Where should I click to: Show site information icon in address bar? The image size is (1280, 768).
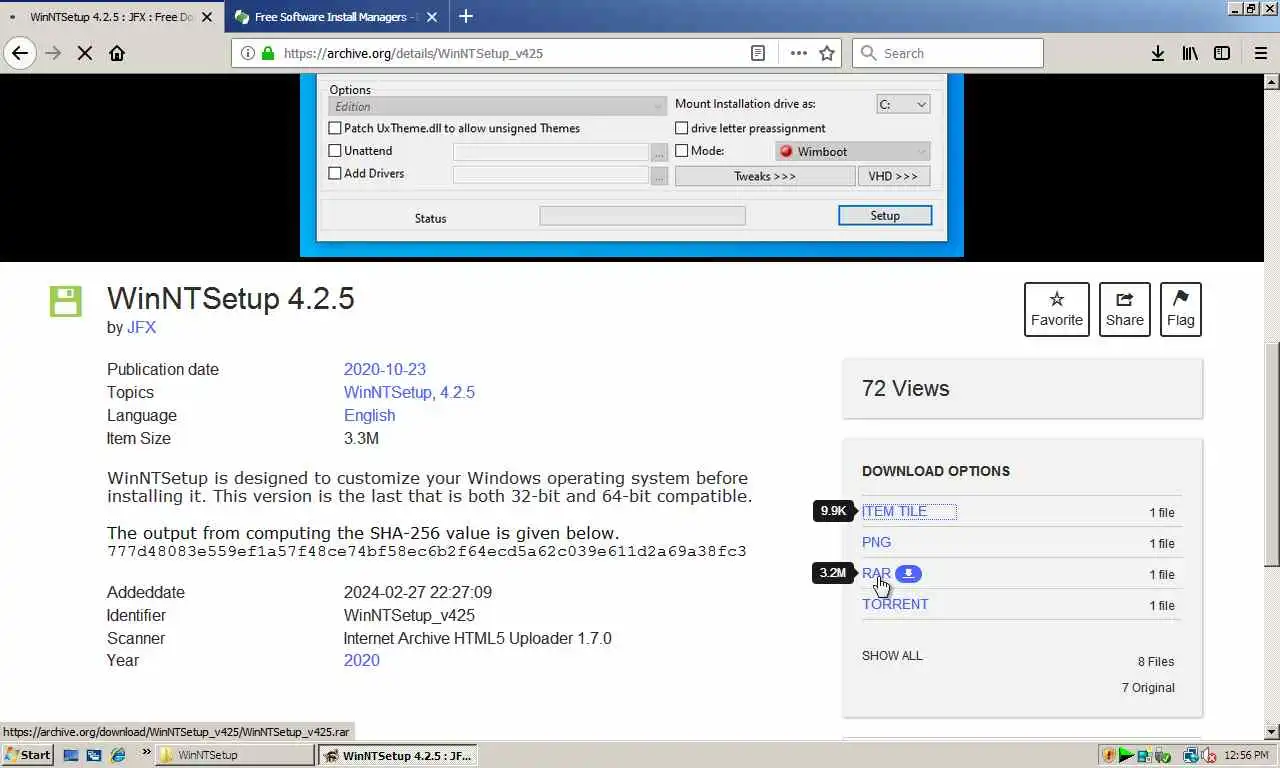click(248, 53)
